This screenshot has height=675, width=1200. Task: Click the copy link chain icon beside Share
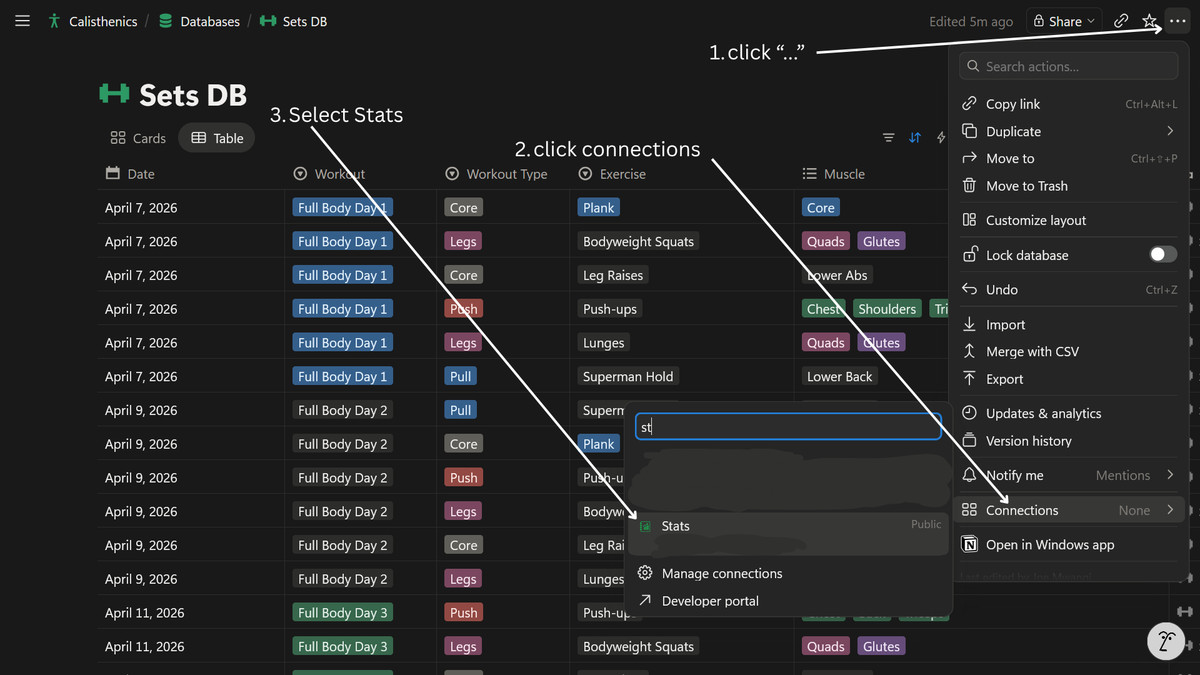(1122, 21)
